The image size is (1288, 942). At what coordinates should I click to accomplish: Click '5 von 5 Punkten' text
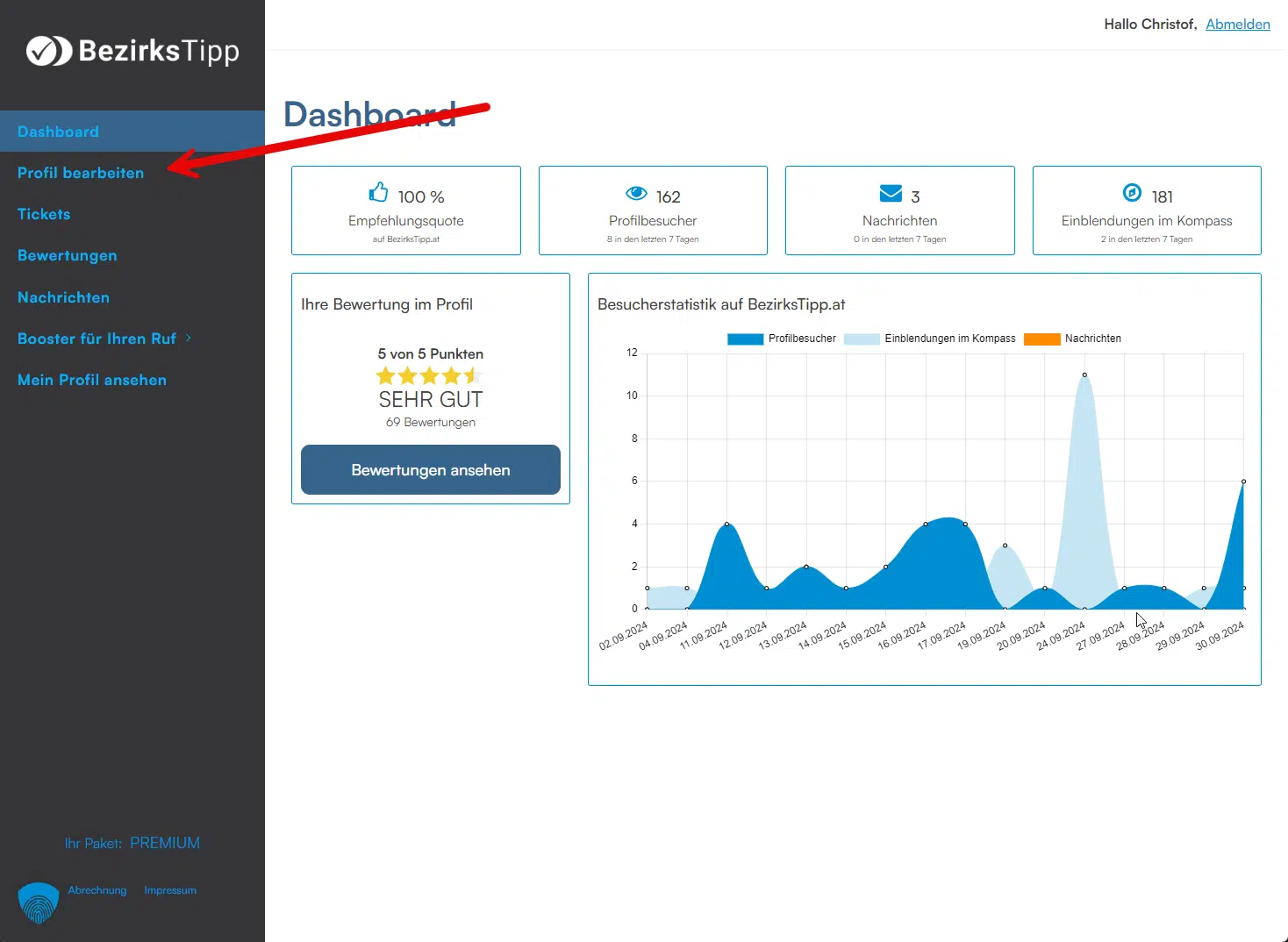click(431, 353)
